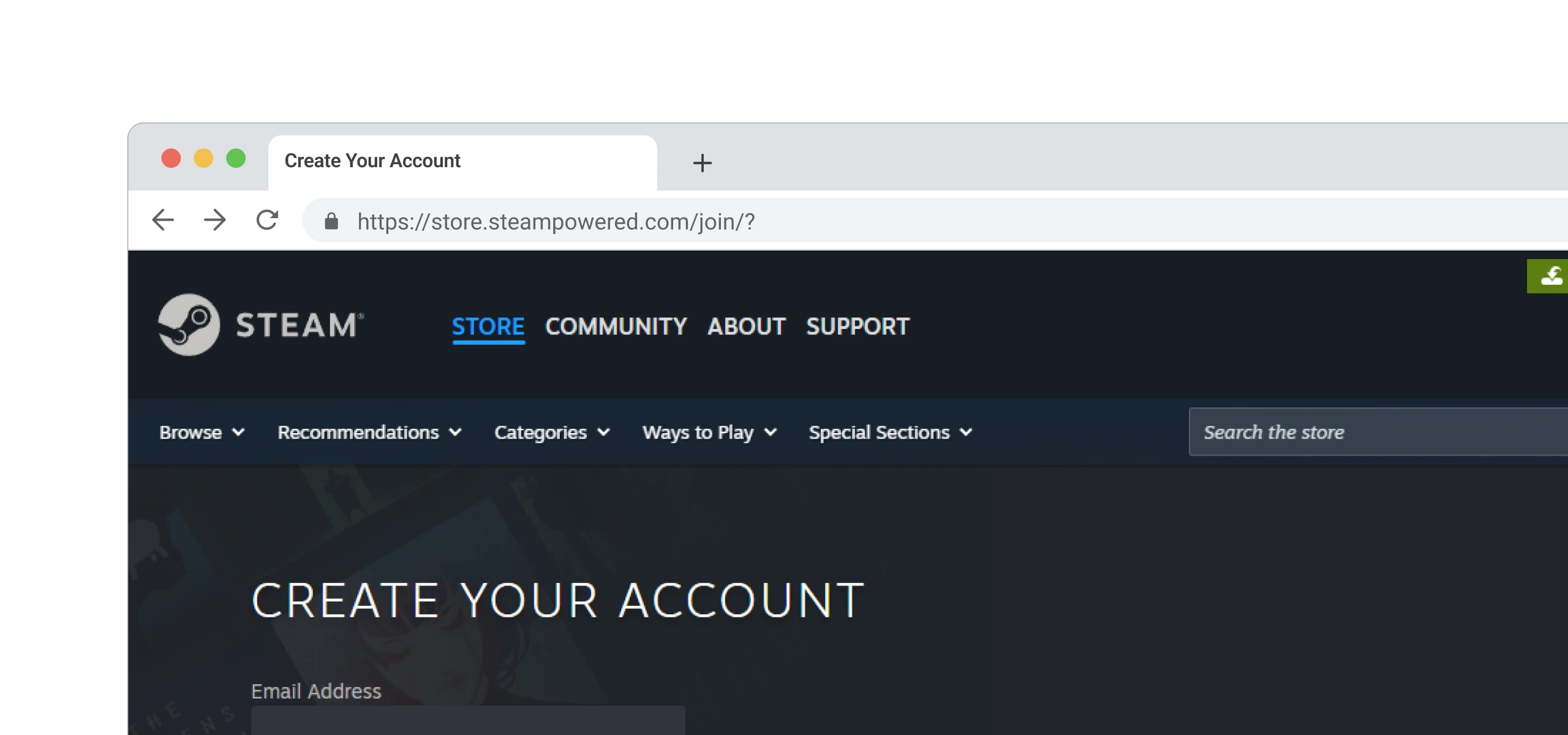Go to the STORE section
Viewport: 1568px width, 735px height.
488,326
